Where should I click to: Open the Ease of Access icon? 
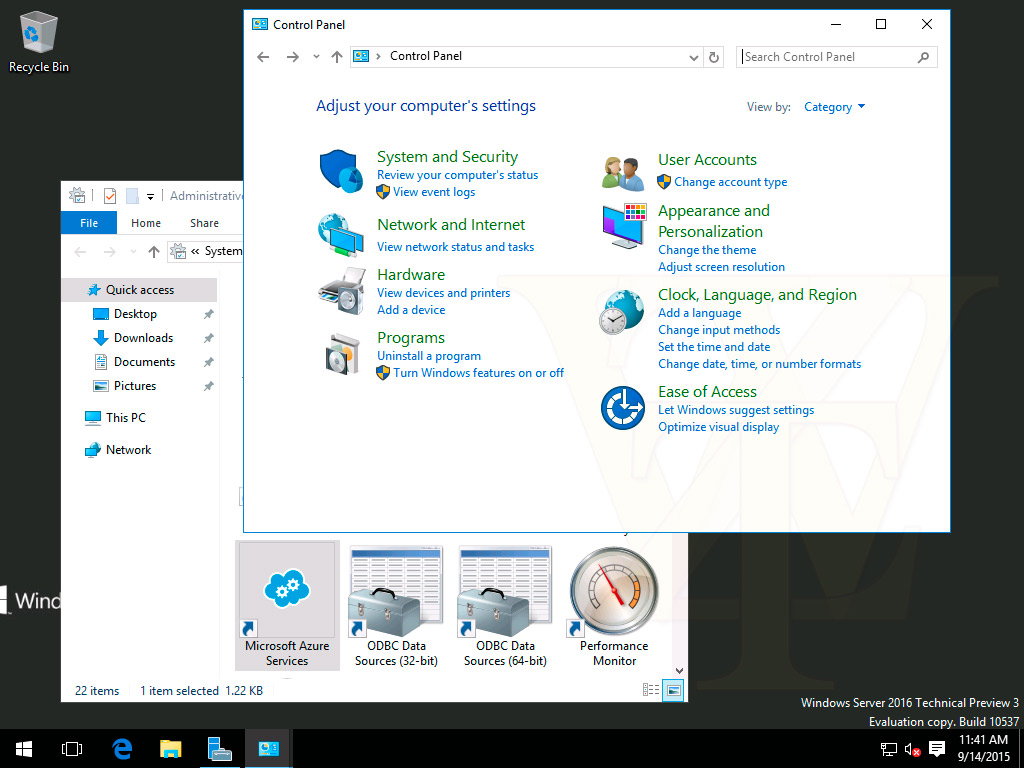coord(623,408)
